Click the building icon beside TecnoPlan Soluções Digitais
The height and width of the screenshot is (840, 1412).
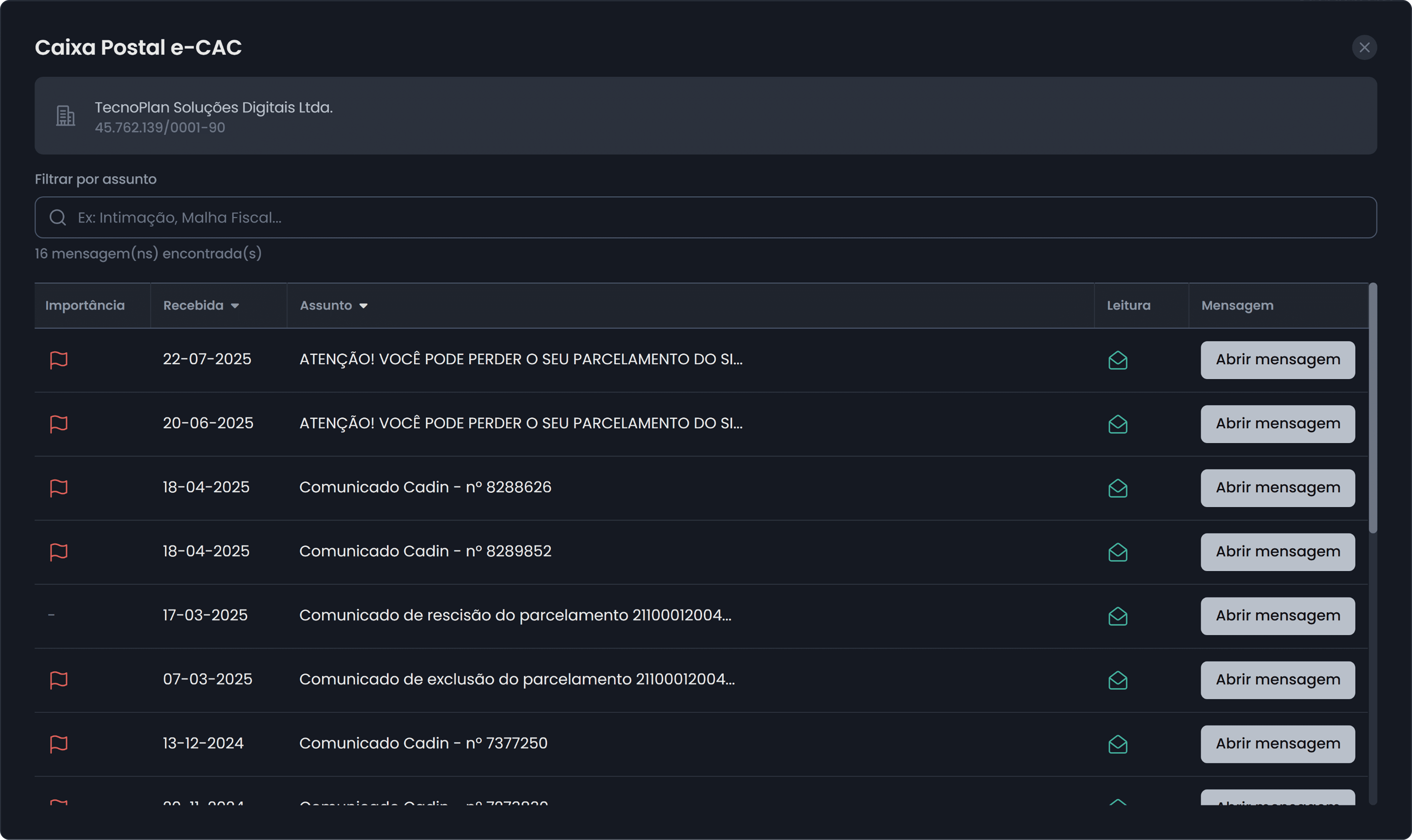coord(66,116)
